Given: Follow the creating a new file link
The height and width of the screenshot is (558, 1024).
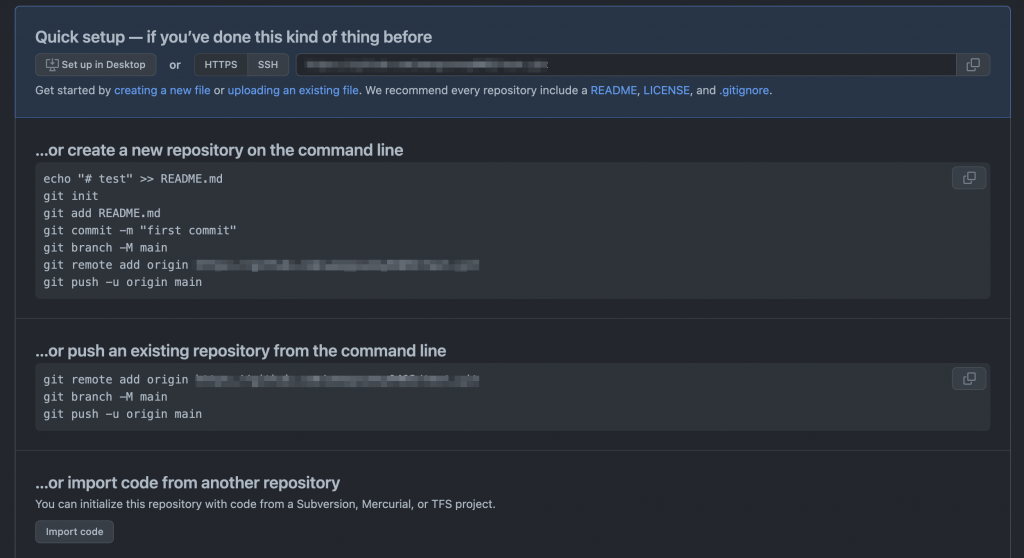Looking at the screenshot, I should (162, 90).
